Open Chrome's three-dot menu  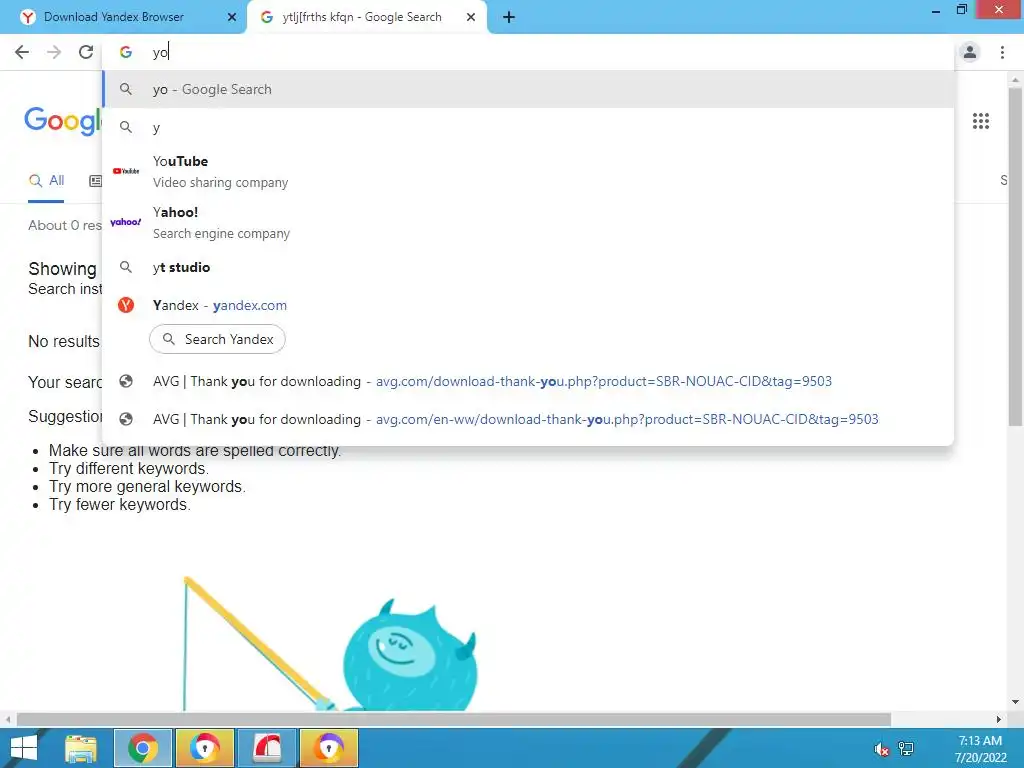pyautogui.click(x=1002, y=52)
